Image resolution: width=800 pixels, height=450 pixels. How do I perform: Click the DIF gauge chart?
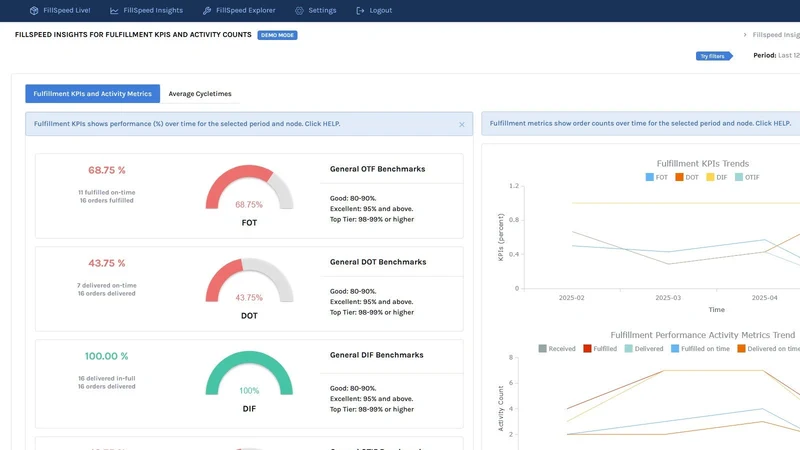pyautogui.click(x=249, y=373)
